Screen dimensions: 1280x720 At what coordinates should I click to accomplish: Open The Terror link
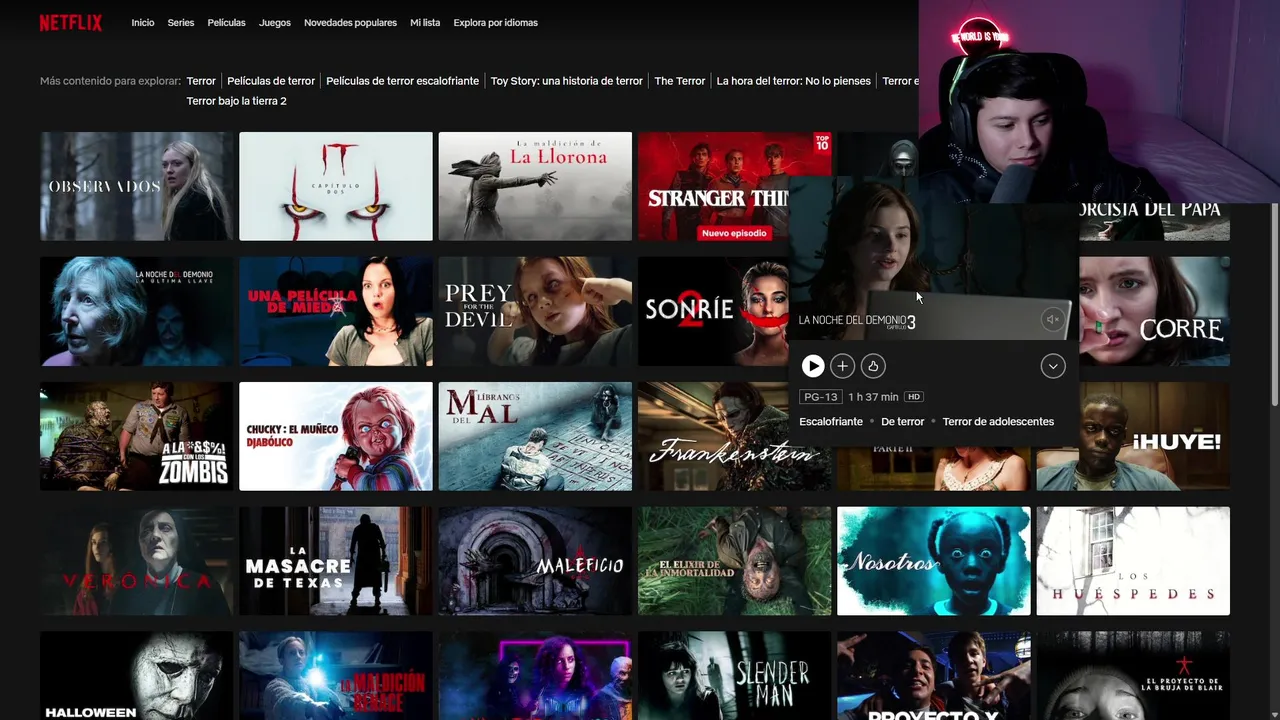680,81
